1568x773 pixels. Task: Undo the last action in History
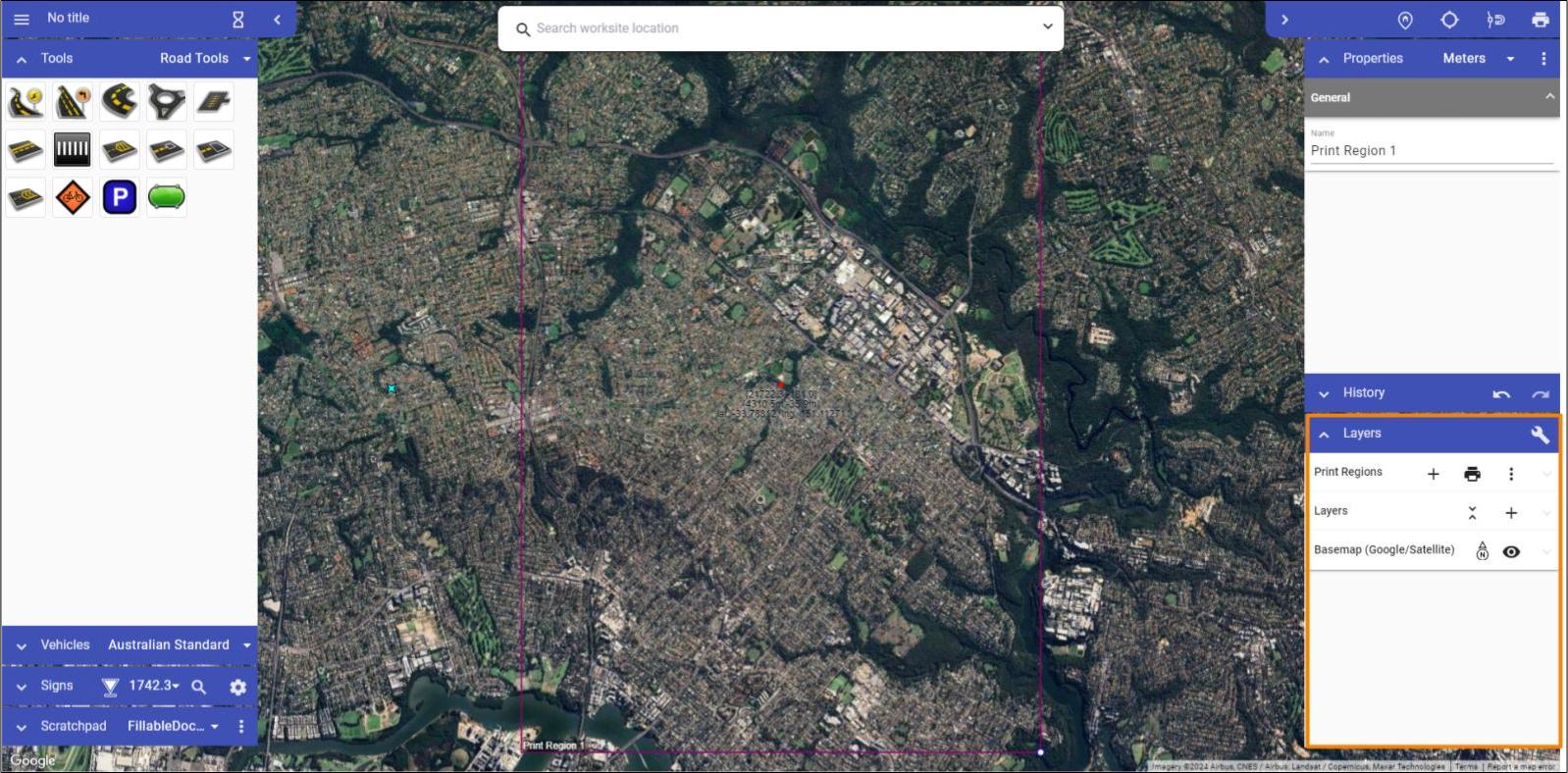coord(1501,394)
